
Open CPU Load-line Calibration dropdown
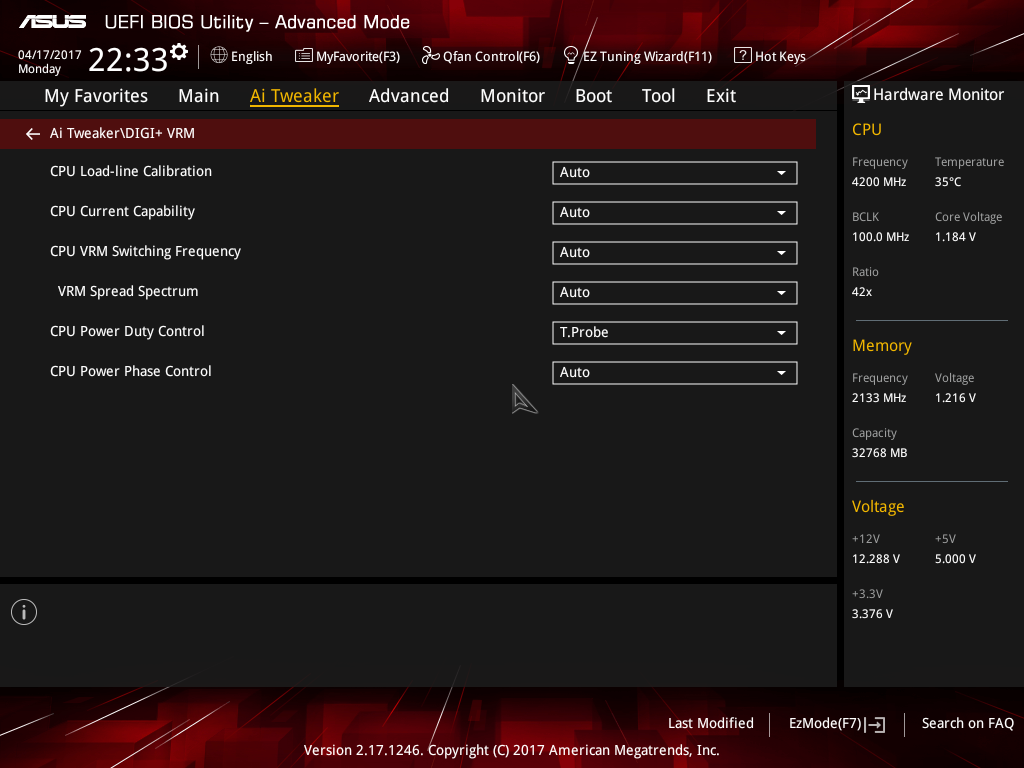pyautogui.click(x=675, y=173)
